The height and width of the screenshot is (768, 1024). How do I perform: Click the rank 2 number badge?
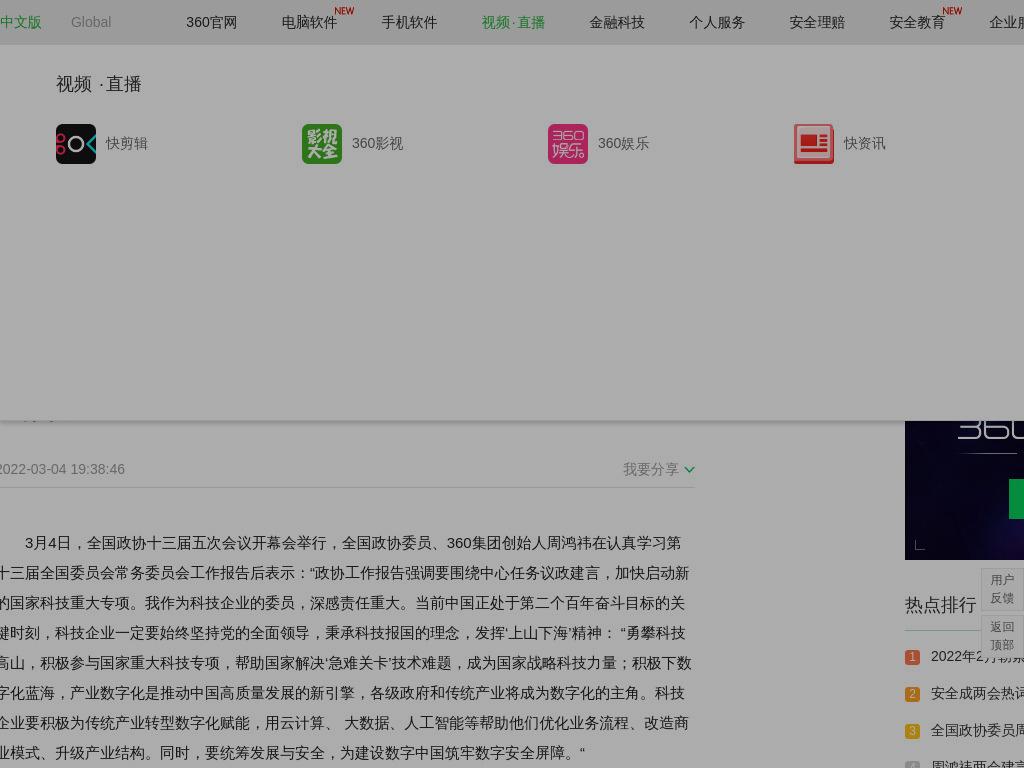click(x=912, y=694)
